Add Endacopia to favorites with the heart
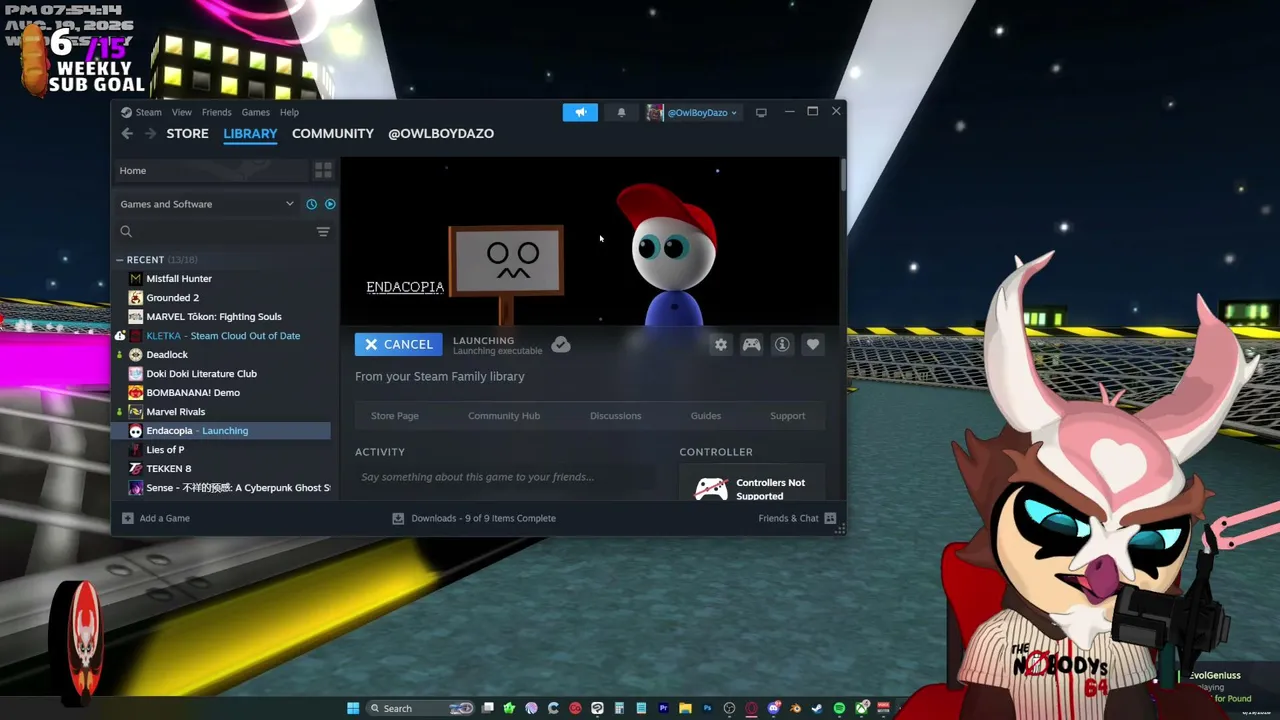This screenshot has width=1280, height=720. (813, 344)
